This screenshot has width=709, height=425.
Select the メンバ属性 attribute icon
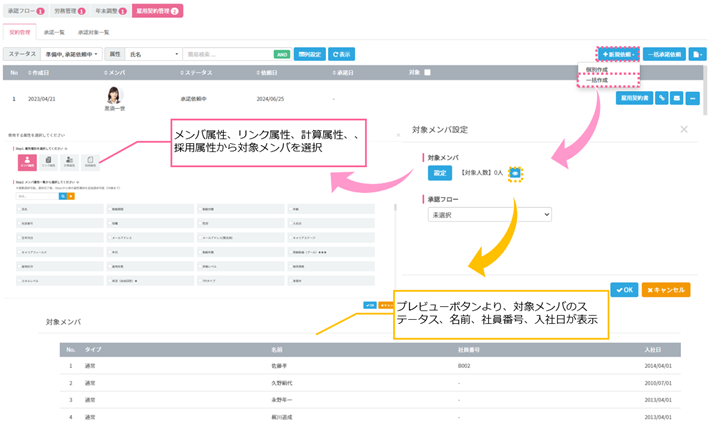[27, 161]
